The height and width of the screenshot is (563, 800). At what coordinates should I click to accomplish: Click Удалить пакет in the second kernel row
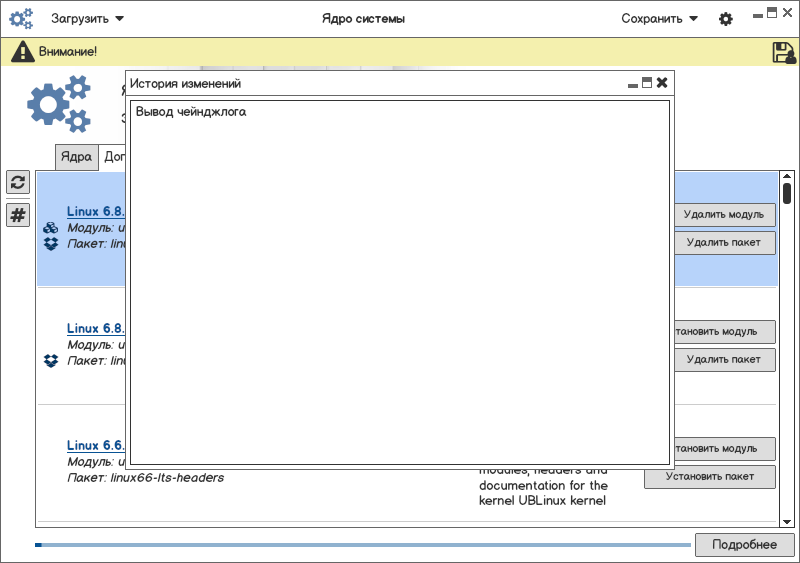click(725, 360)
